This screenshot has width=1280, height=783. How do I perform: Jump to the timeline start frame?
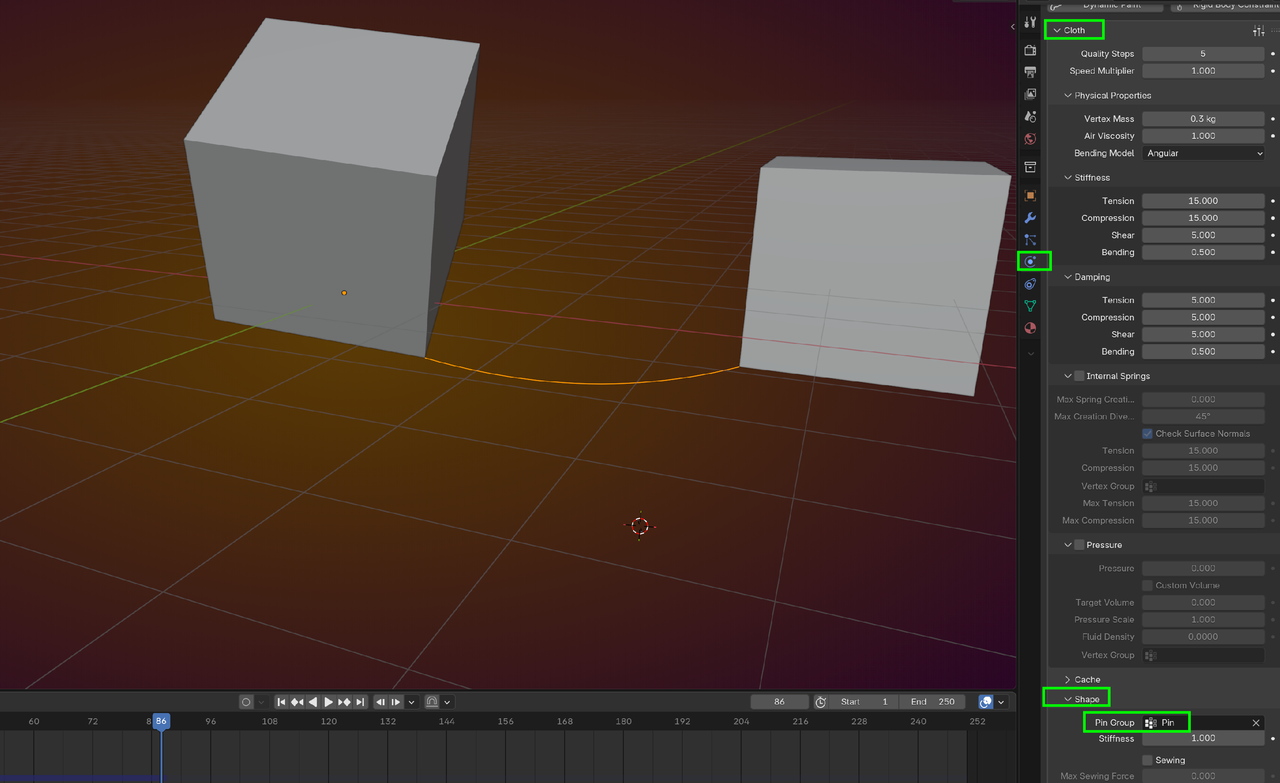[x=281, y=702]
